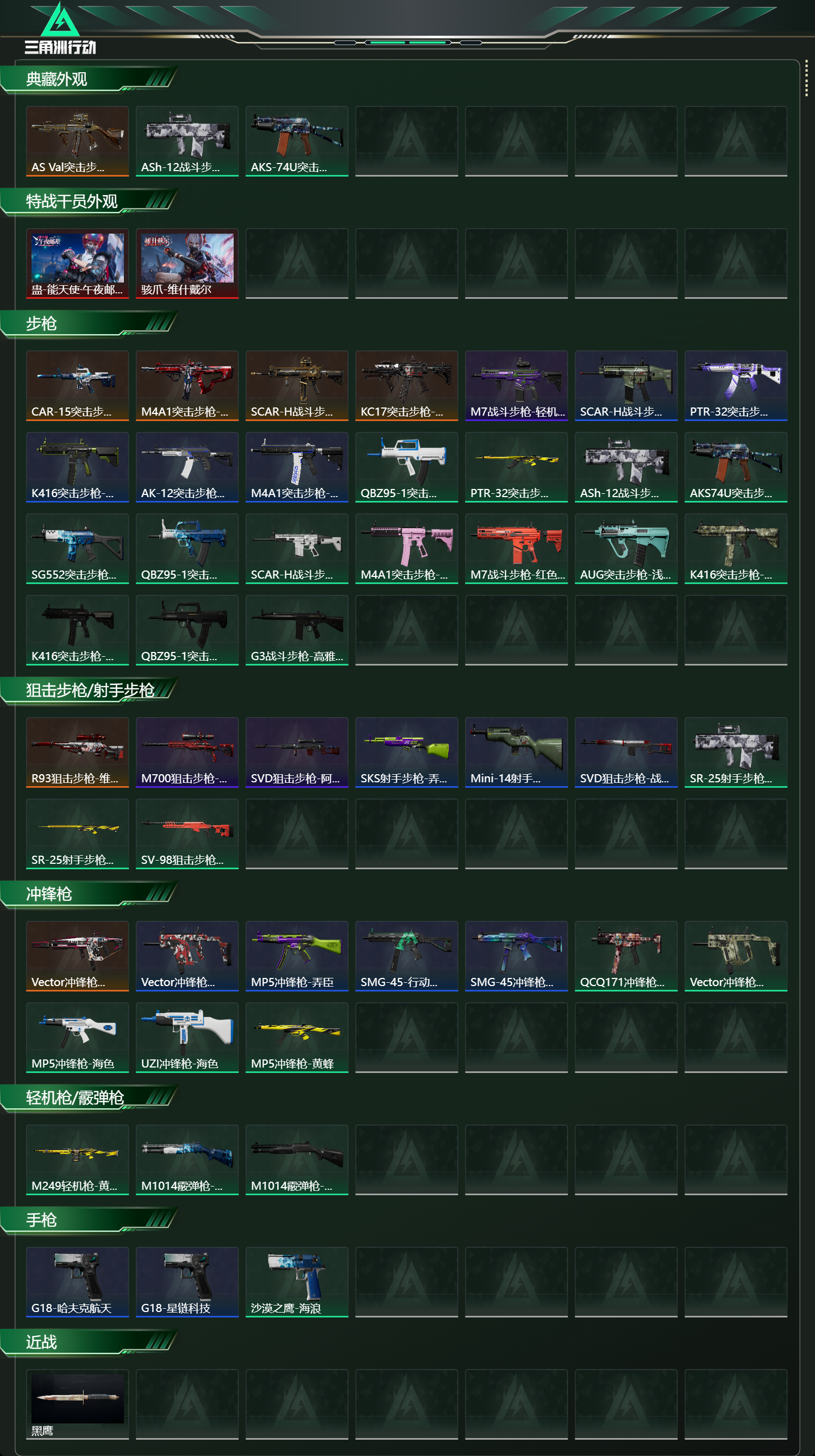Click the 三角洲行动 triangle logo
Viewport: 815px width, 1456px height.
point(60,20)
